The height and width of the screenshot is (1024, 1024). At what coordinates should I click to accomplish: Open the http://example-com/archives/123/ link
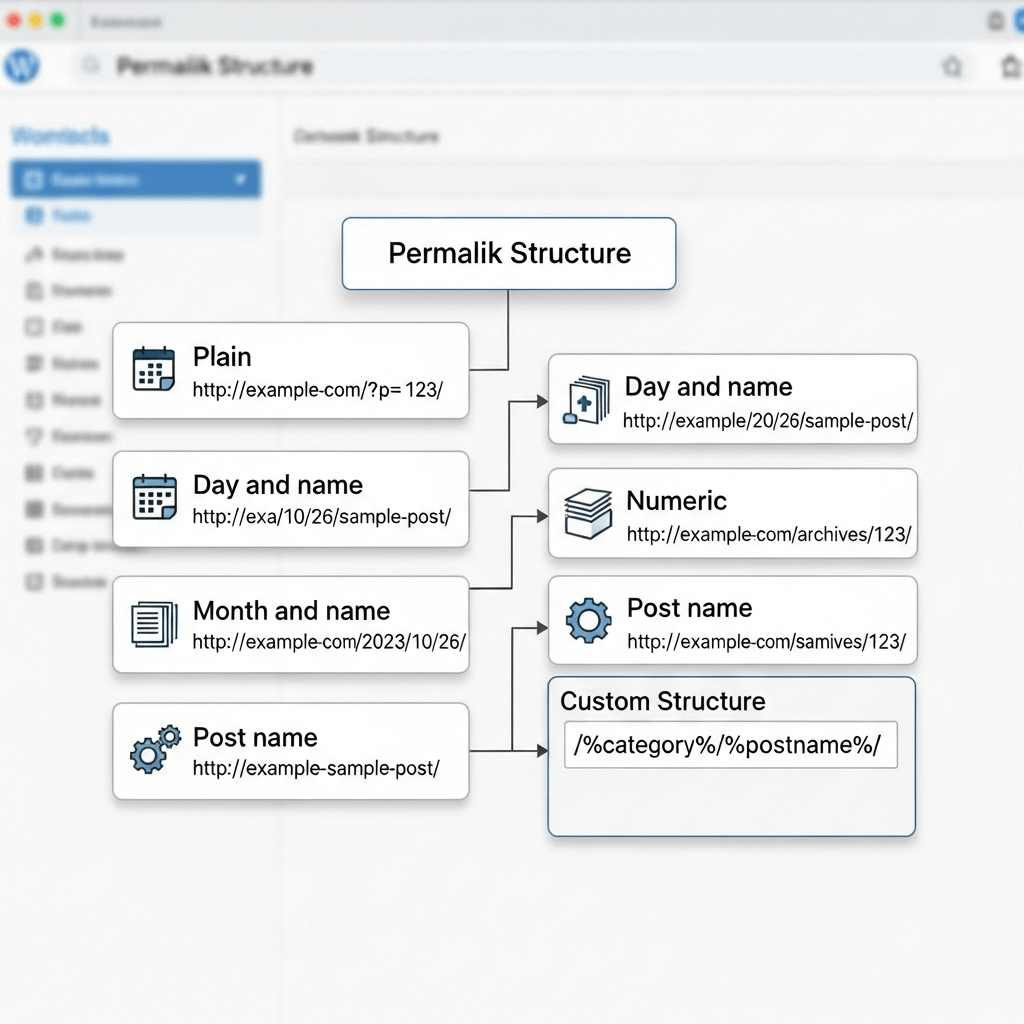pyautogui.click(x=768, y=535)
